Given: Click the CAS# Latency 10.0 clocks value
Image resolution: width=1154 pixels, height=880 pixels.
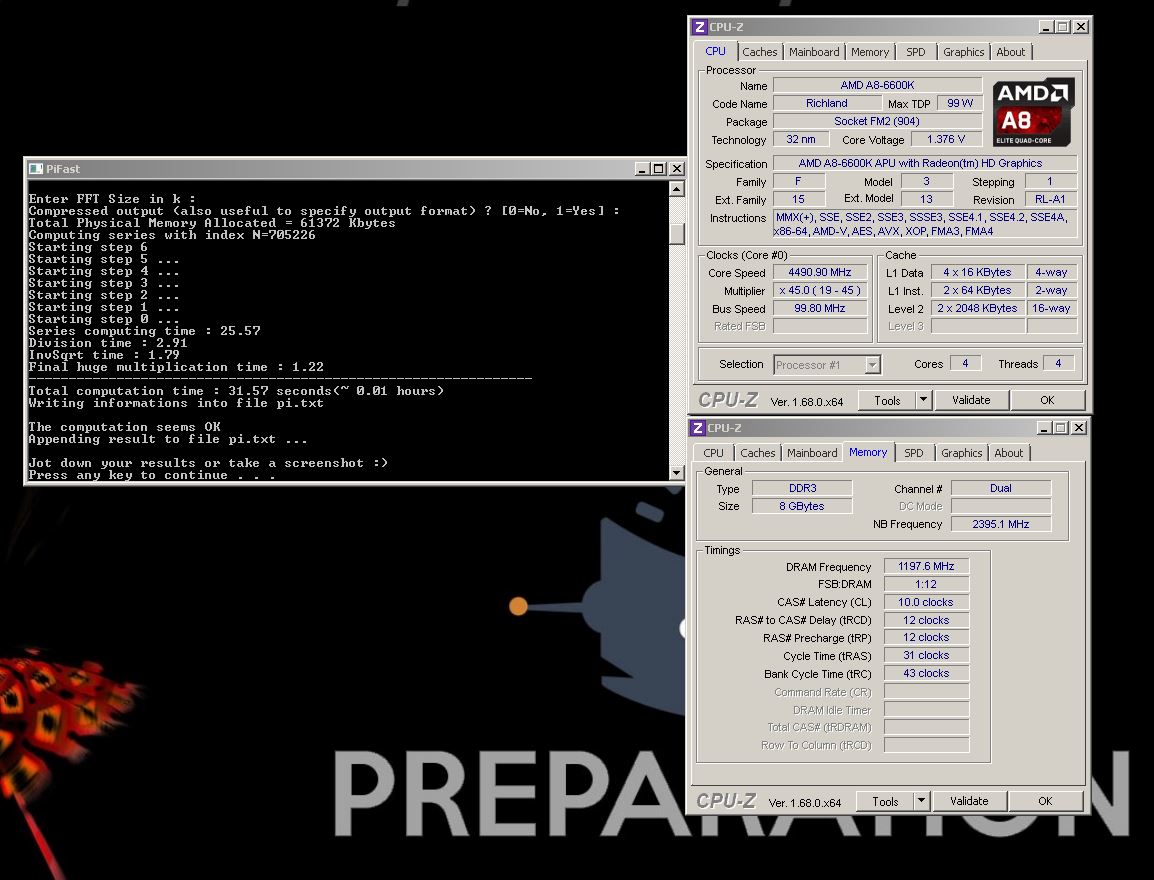Looking at the screenshot, I should (926, 602).
